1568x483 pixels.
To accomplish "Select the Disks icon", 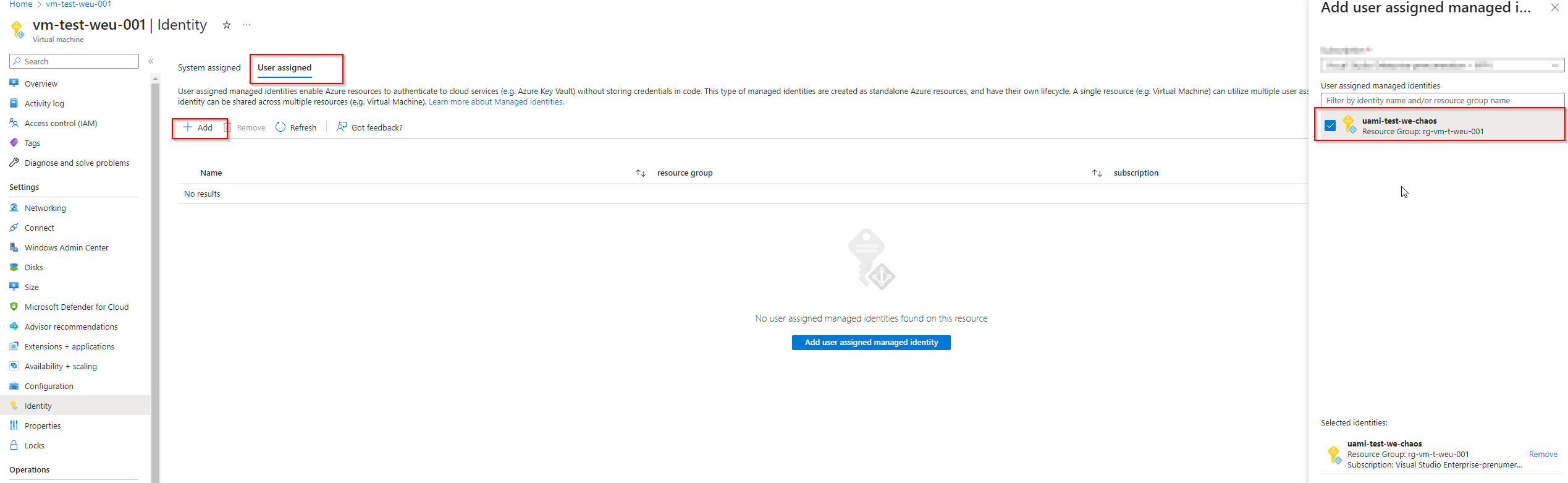I will pyautogui.click(x=14, y=267).
